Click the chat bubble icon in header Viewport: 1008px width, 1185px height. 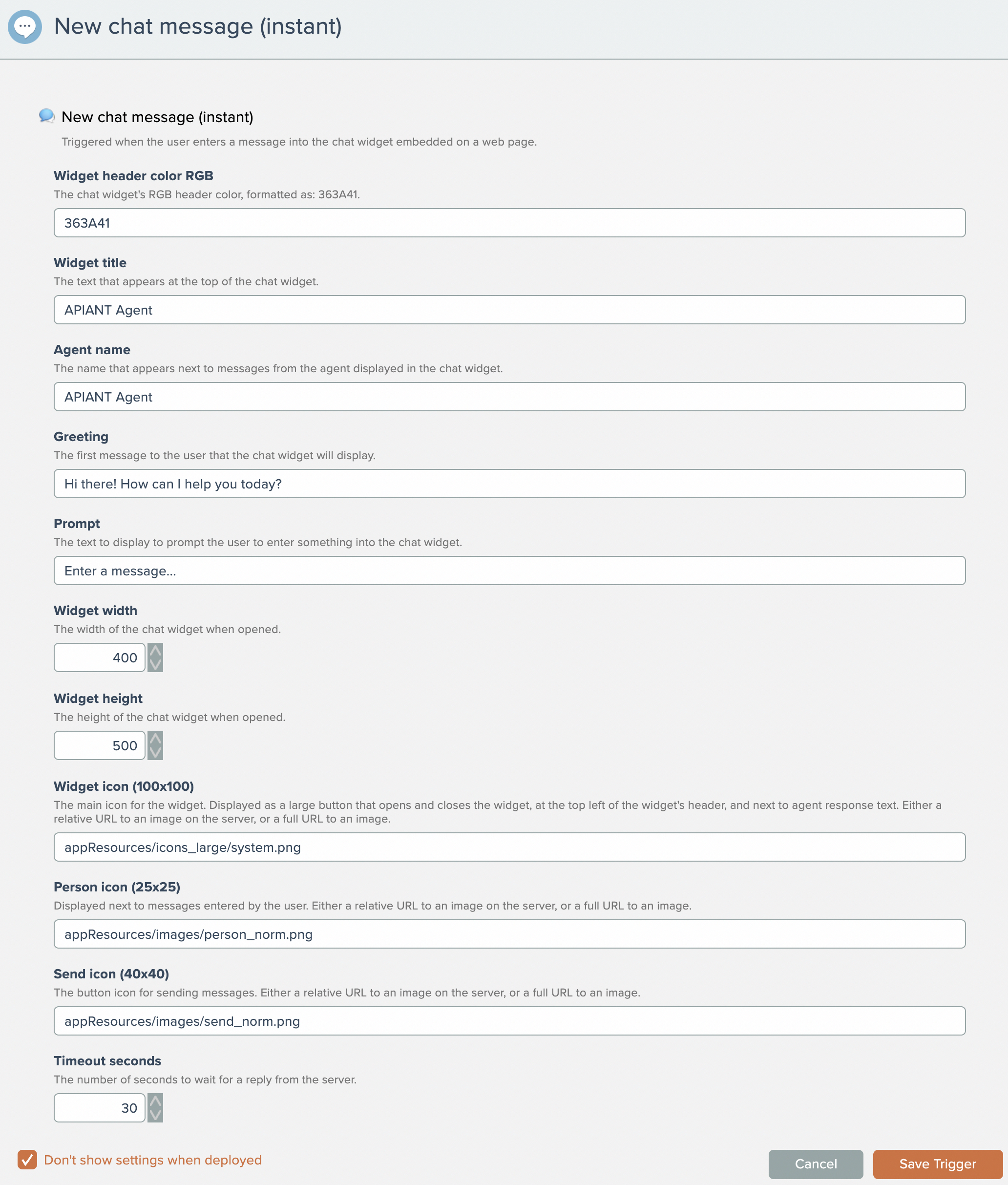point(24,26)
